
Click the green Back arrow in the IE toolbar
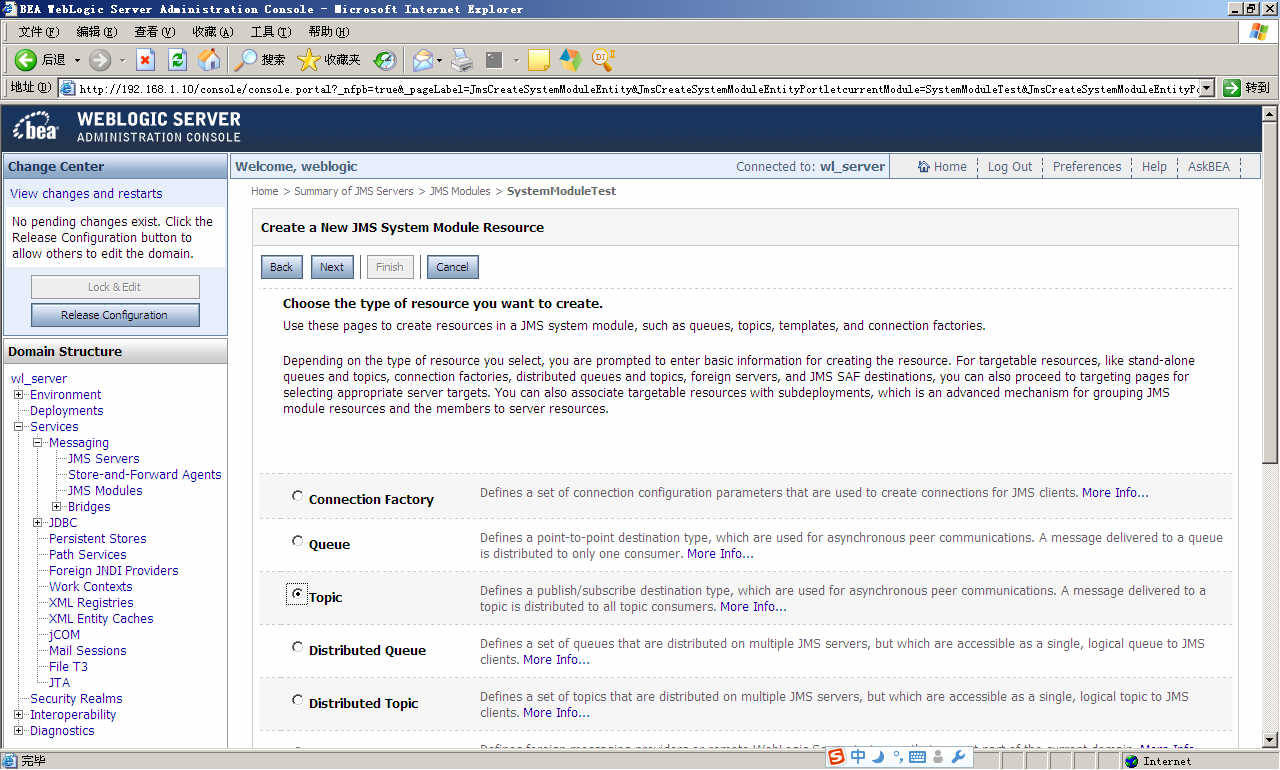click(x=26, y=60)
